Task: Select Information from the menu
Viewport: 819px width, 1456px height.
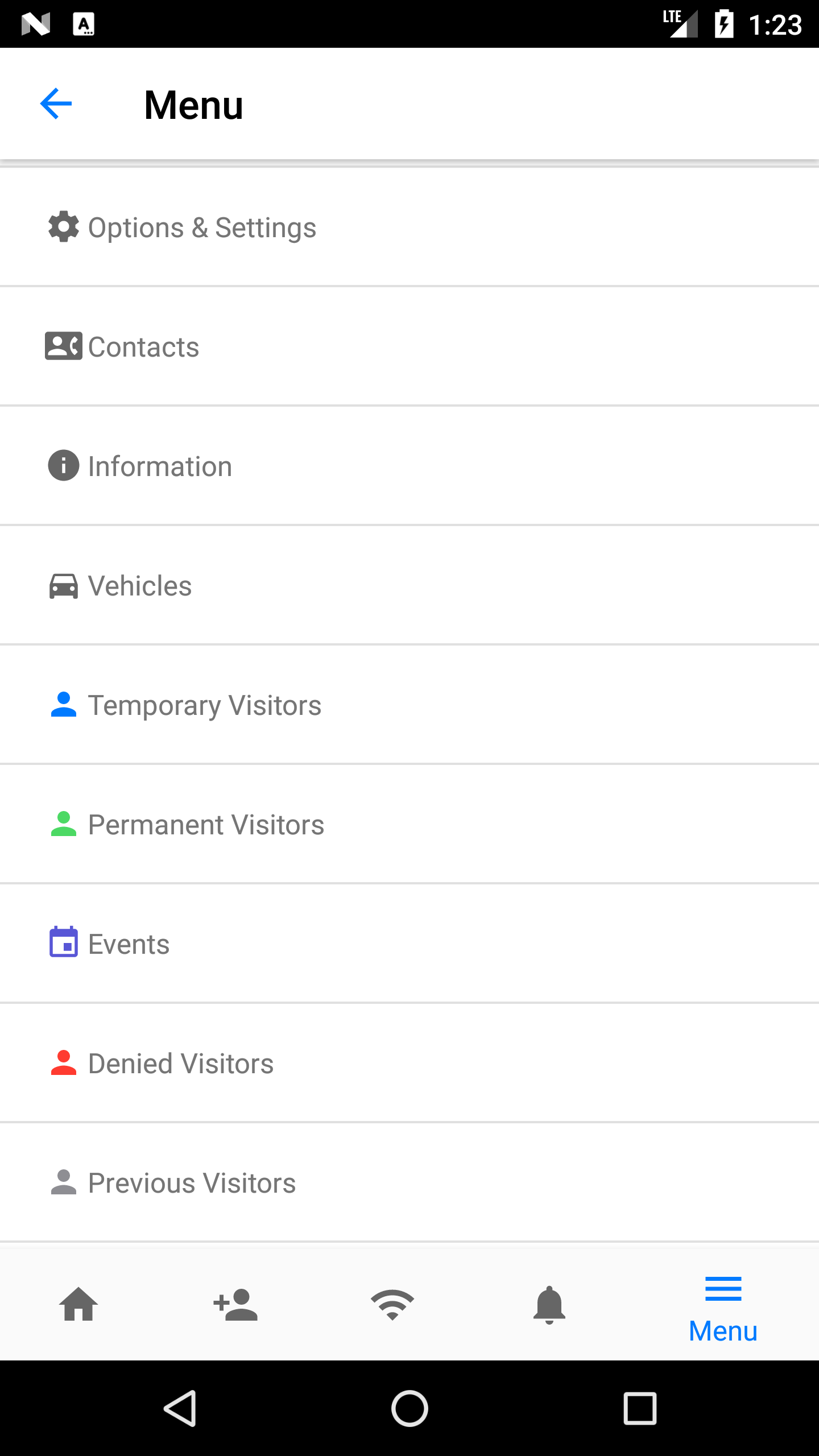Action: [409, 466]
